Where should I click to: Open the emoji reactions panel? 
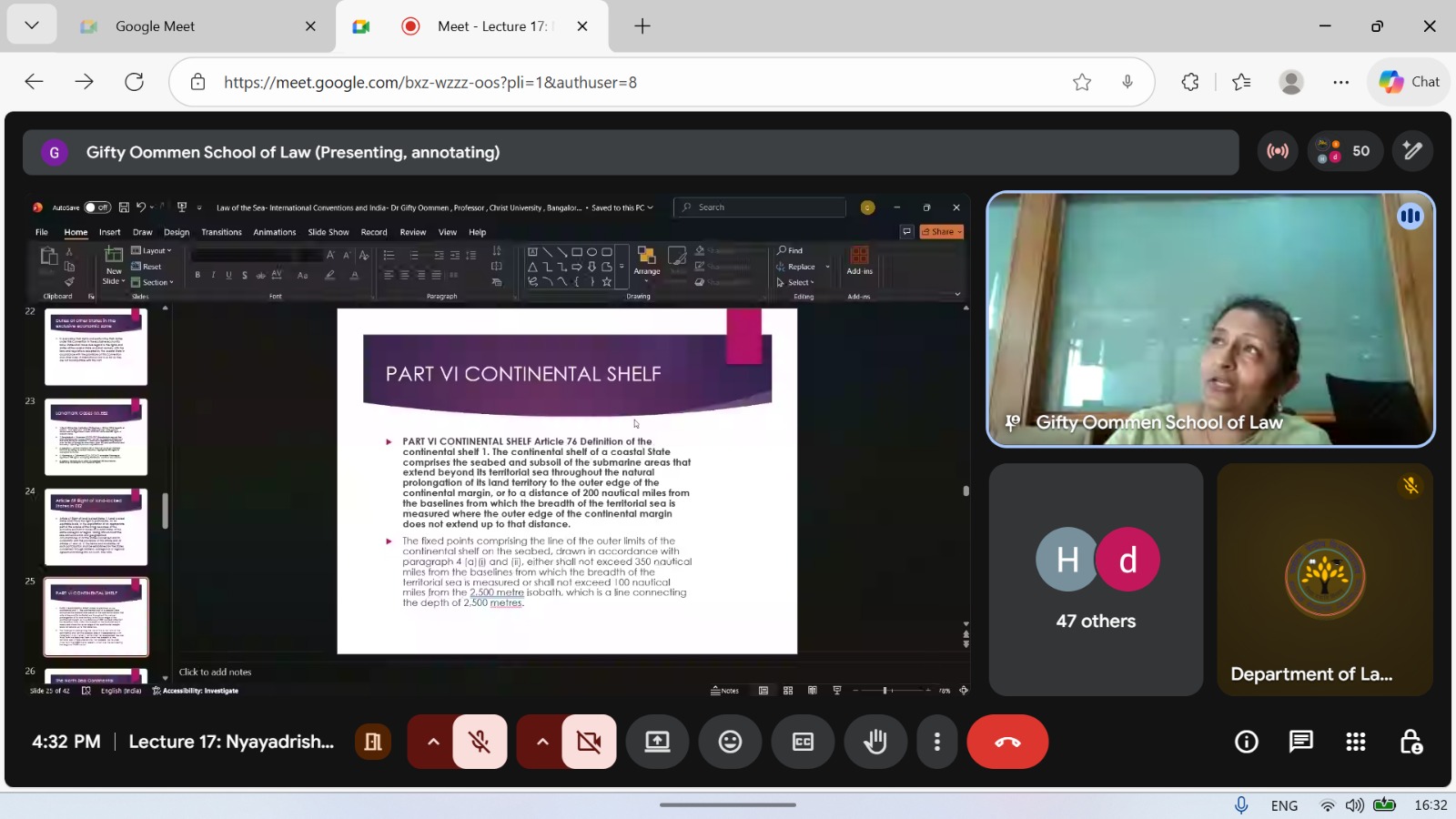[x=730, y=742]
